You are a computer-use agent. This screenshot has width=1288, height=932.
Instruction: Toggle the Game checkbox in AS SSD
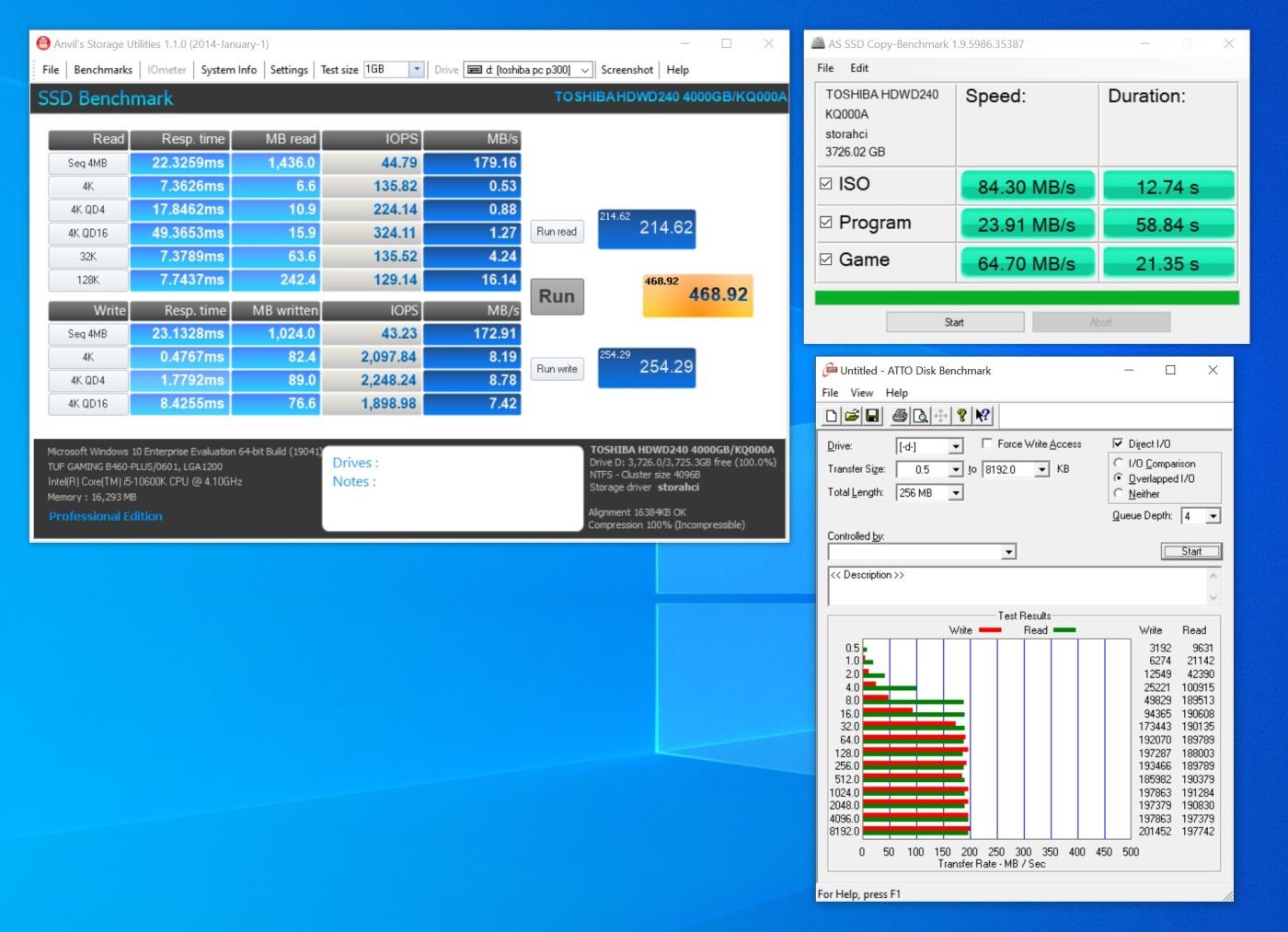click(x=825, y=259)
